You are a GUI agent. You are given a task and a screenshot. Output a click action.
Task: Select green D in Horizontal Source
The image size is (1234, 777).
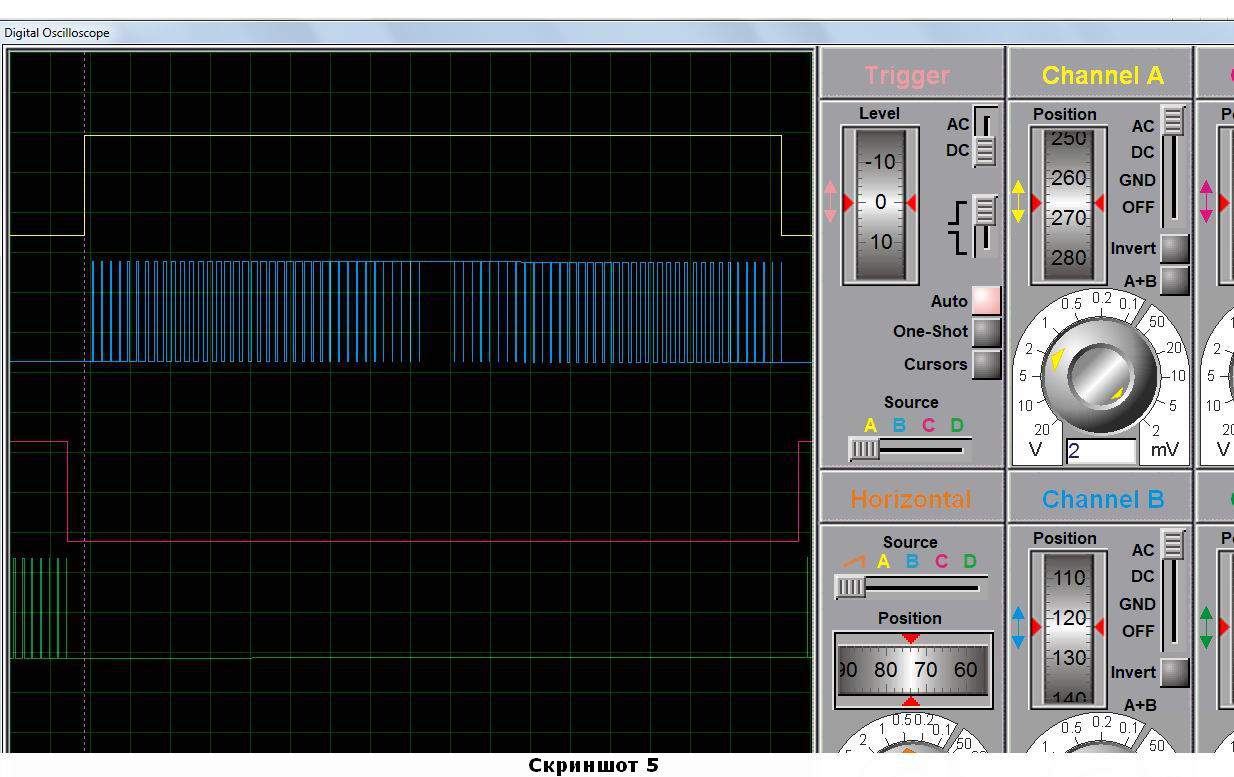point(970,562)
